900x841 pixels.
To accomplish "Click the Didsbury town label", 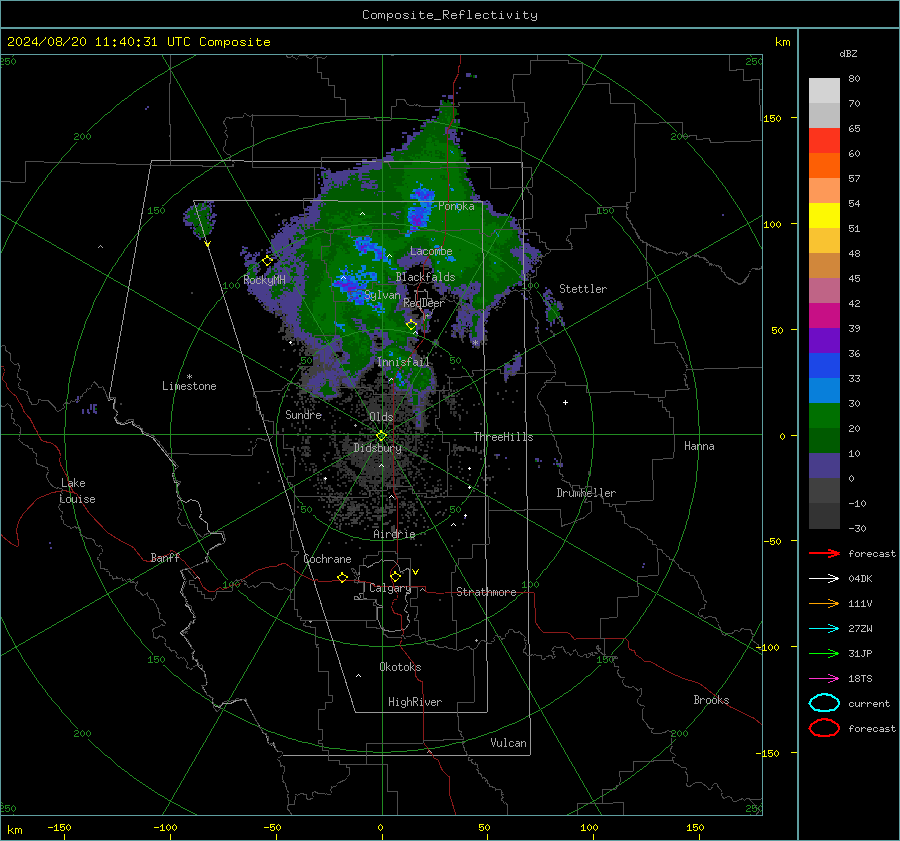I will point(377,448).
